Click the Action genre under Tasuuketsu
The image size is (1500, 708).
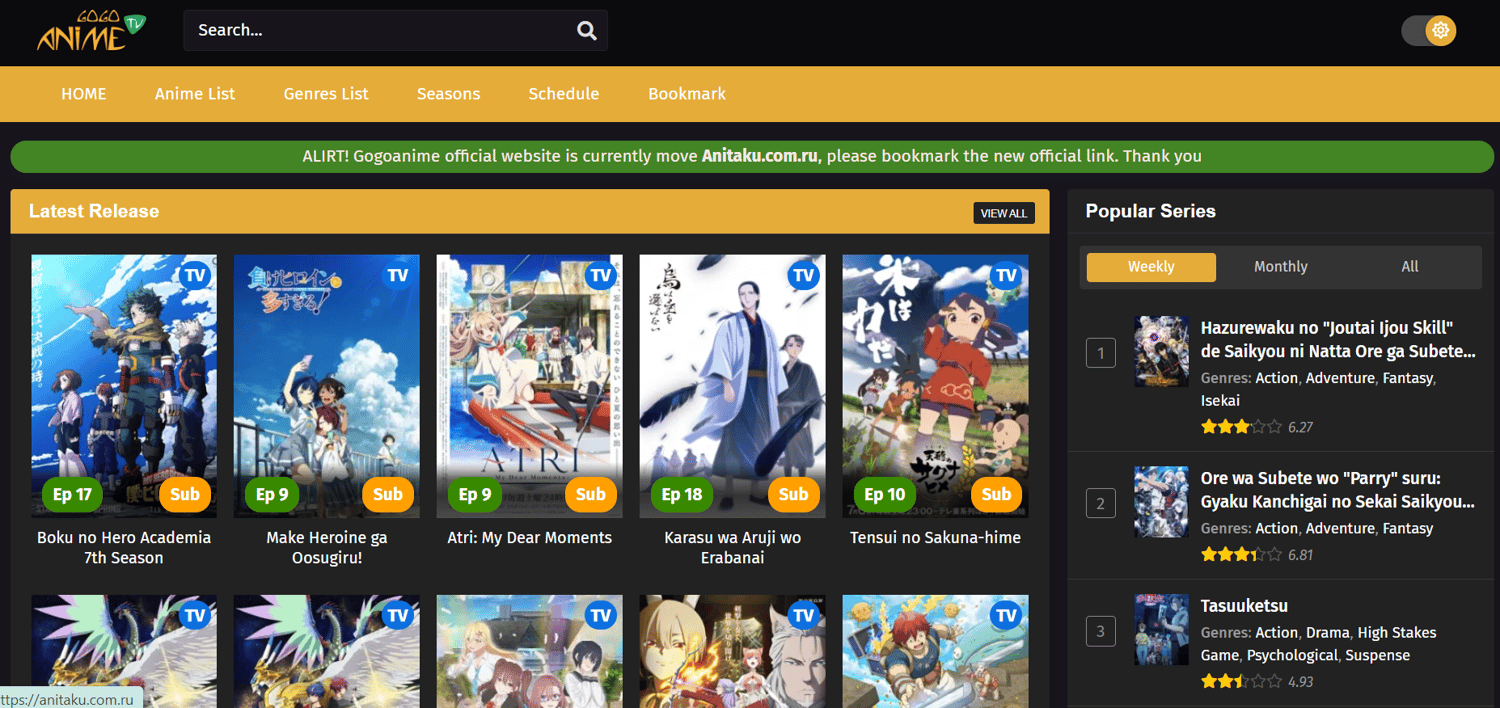pyautogui.click(x=1276, y=633)
